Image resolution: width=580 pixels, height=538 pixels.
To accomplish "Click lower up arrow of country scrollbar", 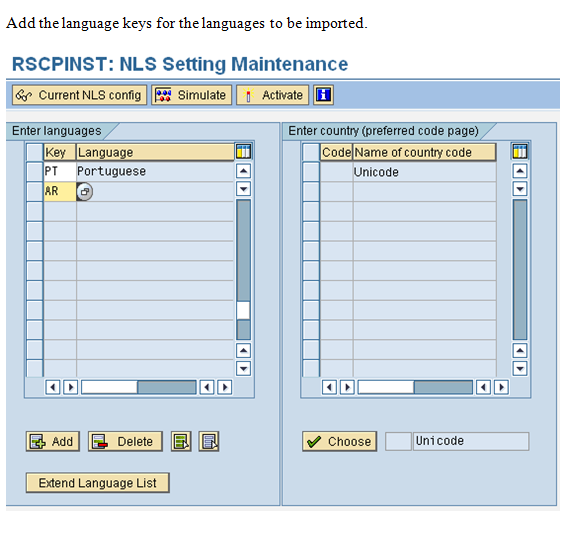I will (x=520, y=350).
